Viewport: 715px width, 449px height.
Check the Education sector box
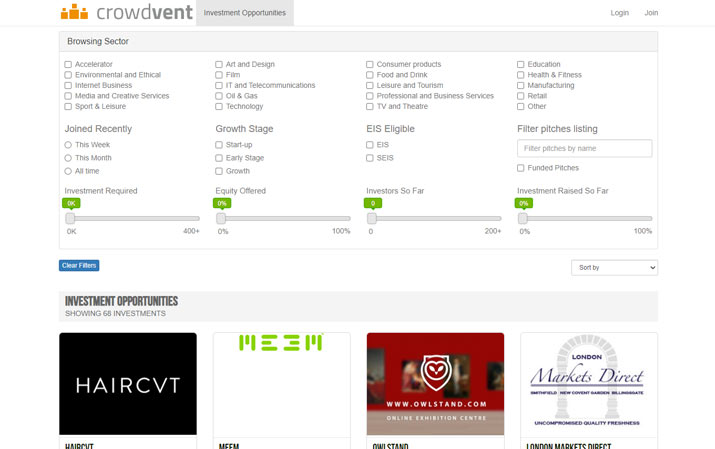521,64
